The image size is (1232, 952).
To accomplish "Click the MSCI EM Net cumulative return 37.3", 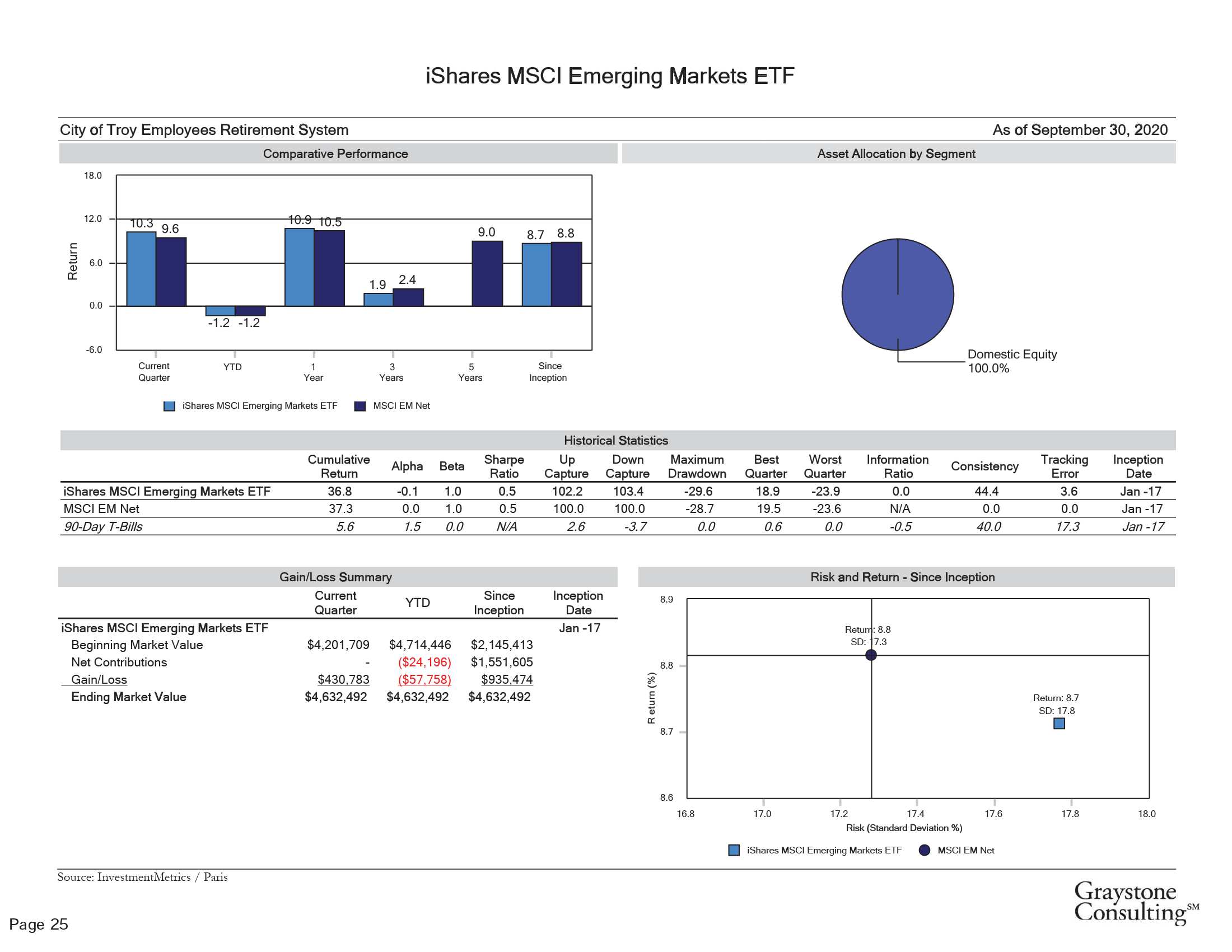I will click(340, 508).
